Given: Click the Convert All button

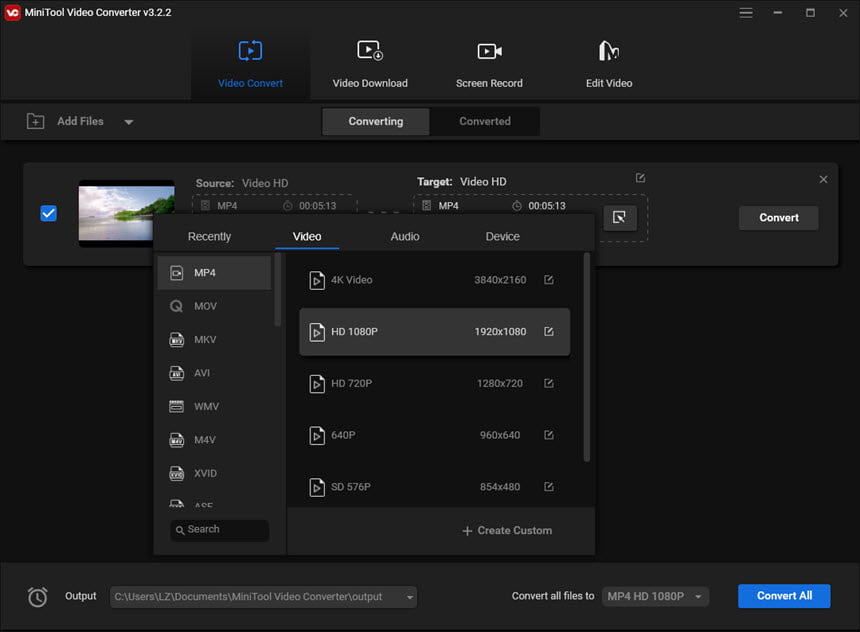Looking at the screenshot, I should pyautogui.click(x=784, y=596).
